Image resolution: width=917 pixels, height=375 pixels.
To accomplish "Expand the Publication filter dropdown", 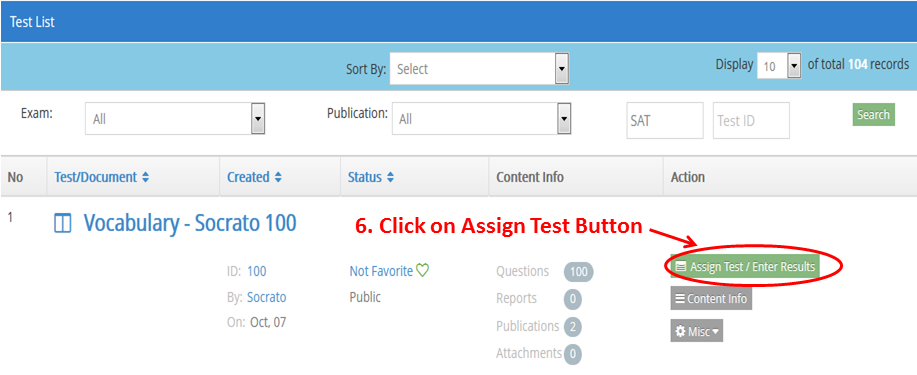I will coord(481,119).
